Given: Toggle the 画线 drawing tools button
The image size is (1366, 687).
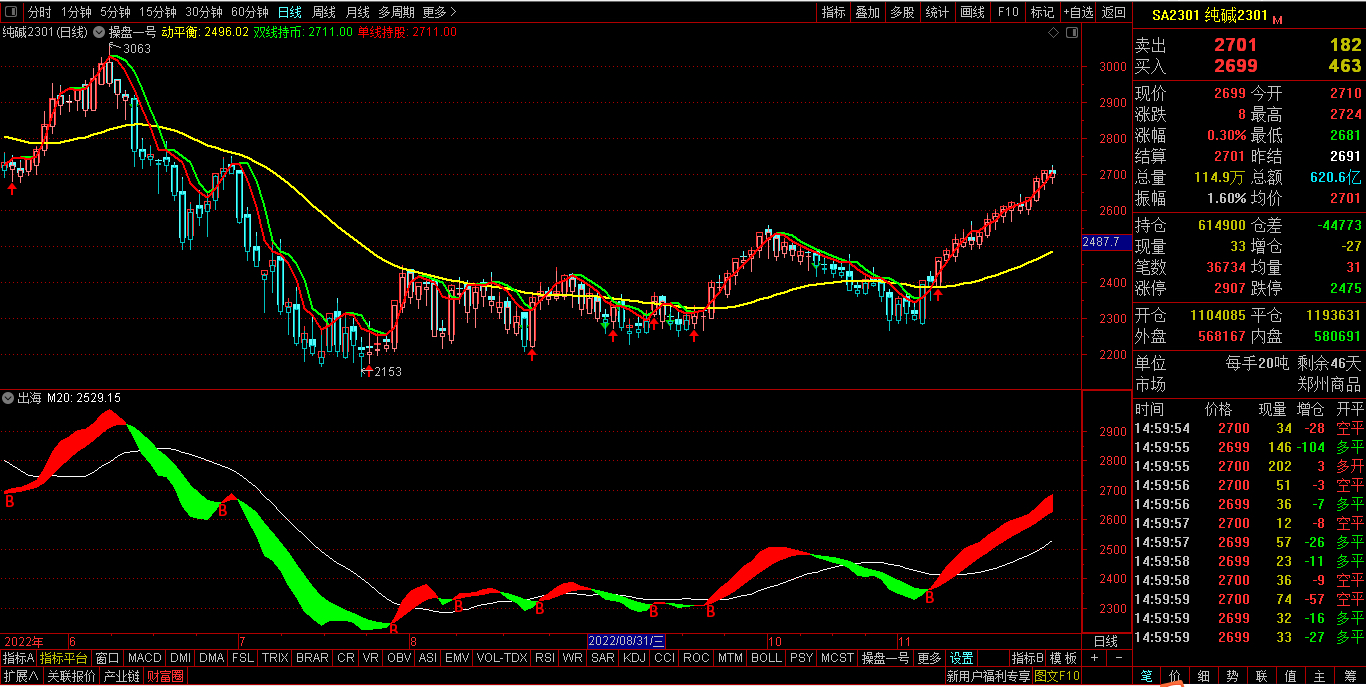Looking at the screenshot, I should [x=972, y=12].
